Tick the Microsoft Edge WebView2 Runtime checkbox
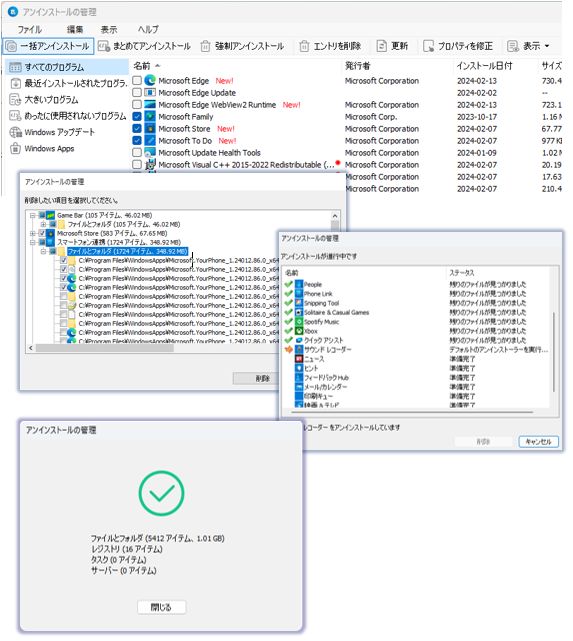Viewport: 573px width, 641px height. pyautogui.click(x=137, y=105)
